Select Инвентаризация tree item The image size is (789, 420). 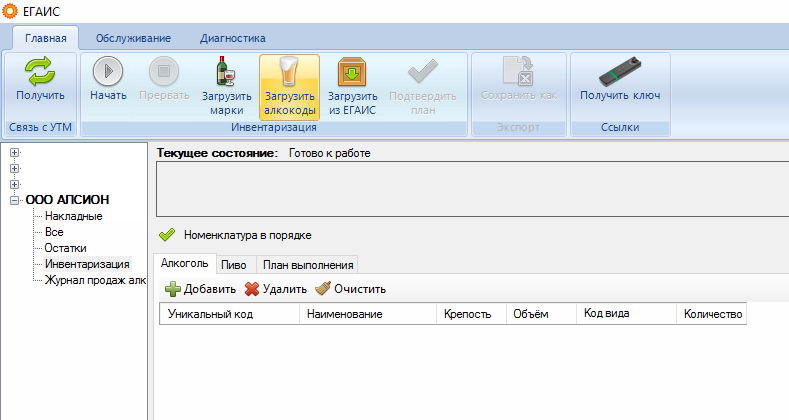87,264
